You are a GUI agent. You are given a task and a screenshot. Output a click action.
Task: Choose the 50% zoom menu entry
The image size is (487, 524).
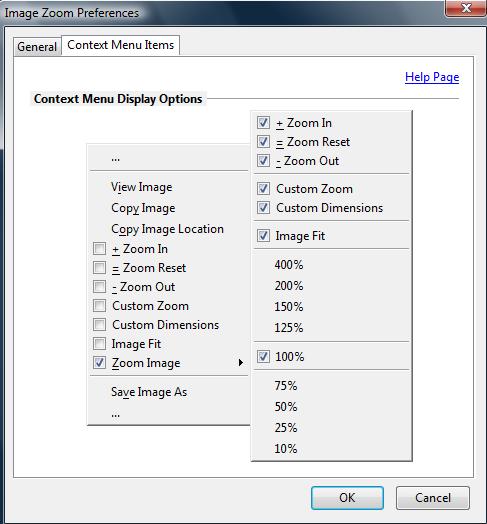click(x=286, y=407)
